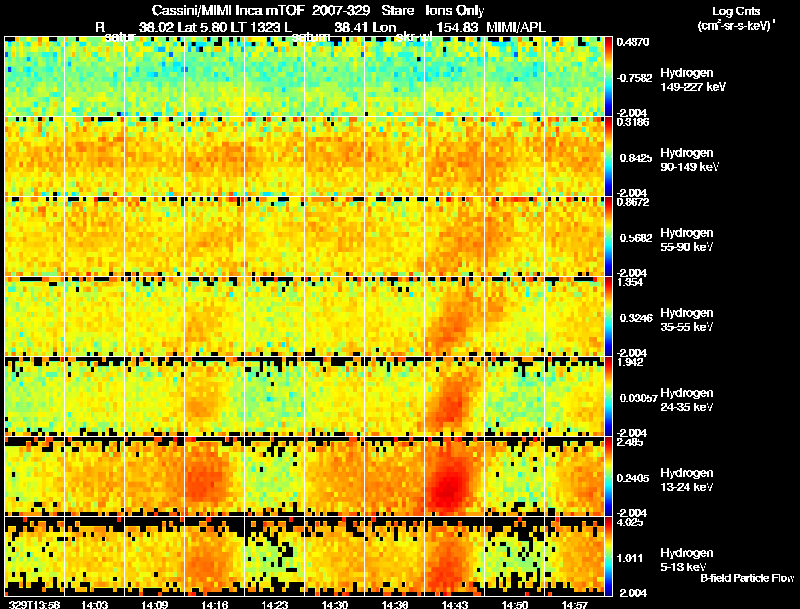The height and width of the screenshot is (609, 800).
Task: Open the 13-24 keV panel at 14:16
Action: (x=214, y=477)
